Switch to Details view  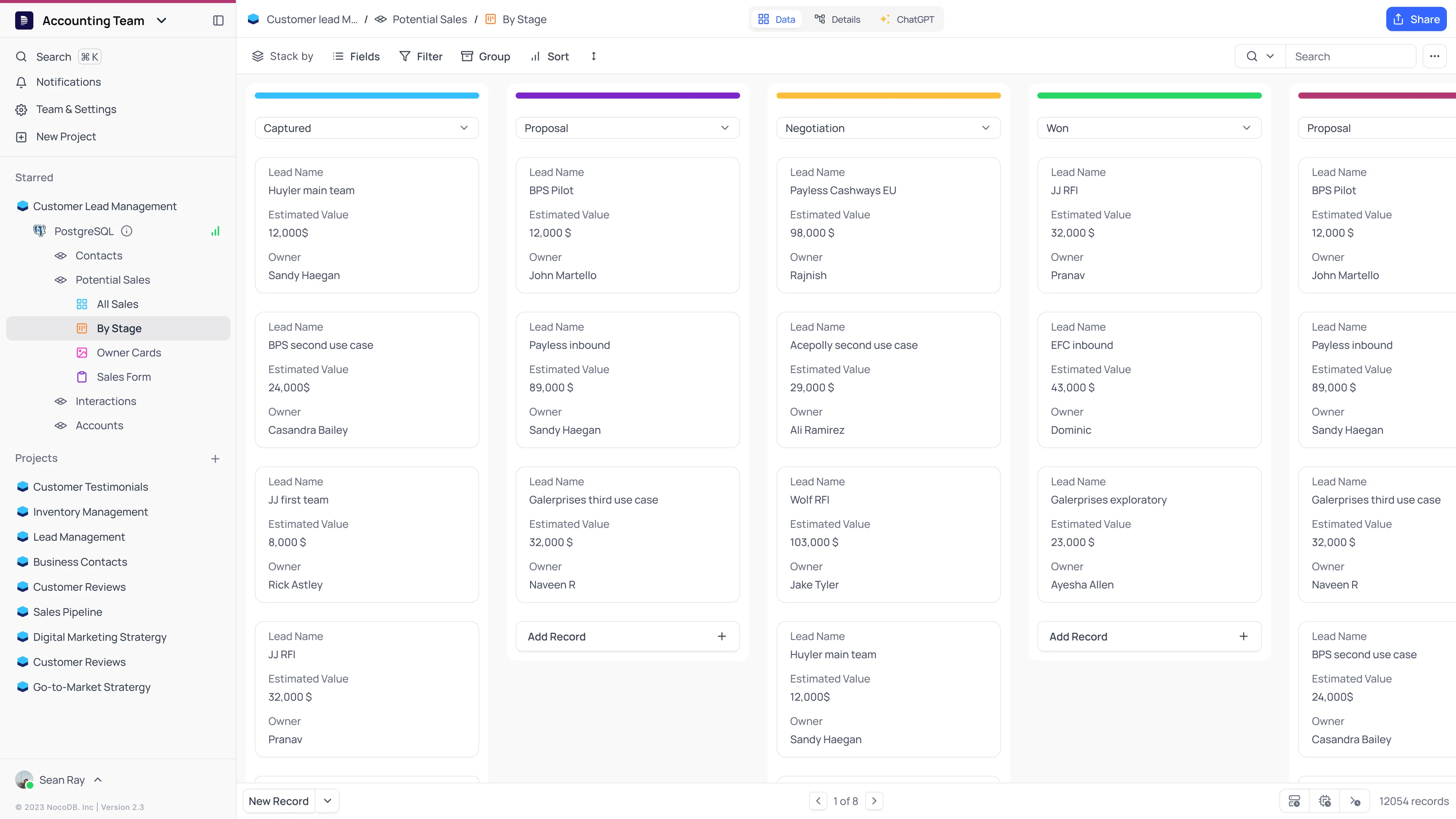838,19
